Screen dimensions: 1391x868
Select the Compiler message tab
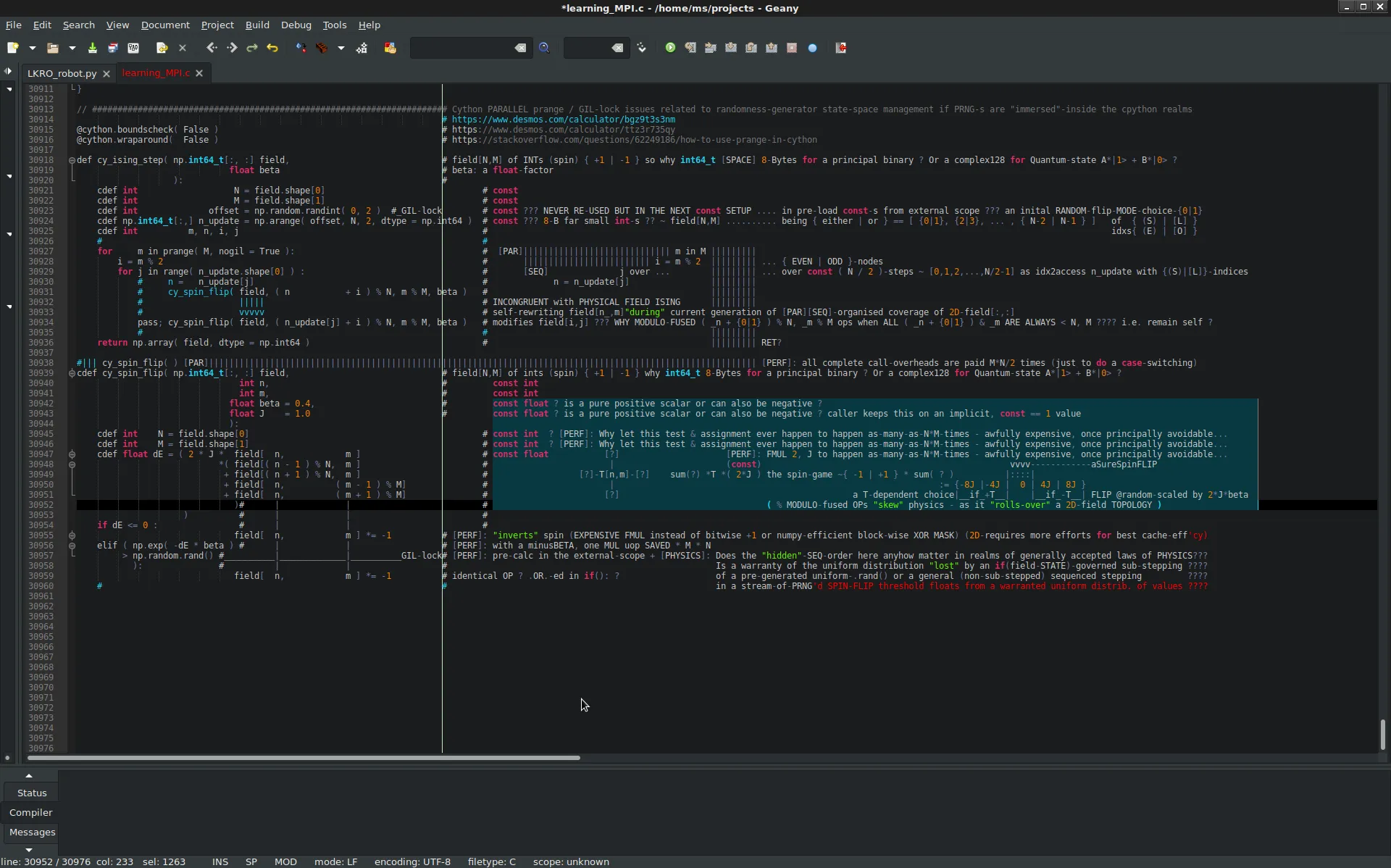30,812
